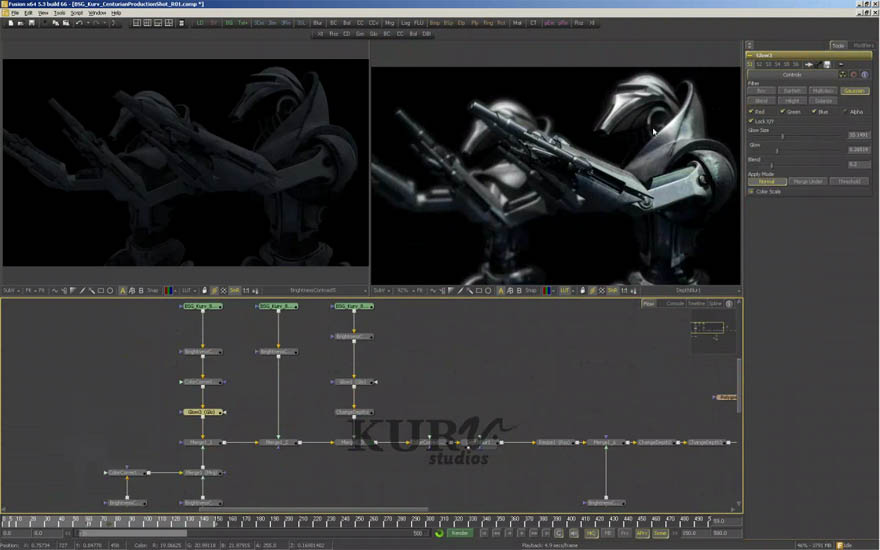This screenshot has height=550, width=880.
Task: Switch to the Modifiers tab
Action: pos(863,45)
